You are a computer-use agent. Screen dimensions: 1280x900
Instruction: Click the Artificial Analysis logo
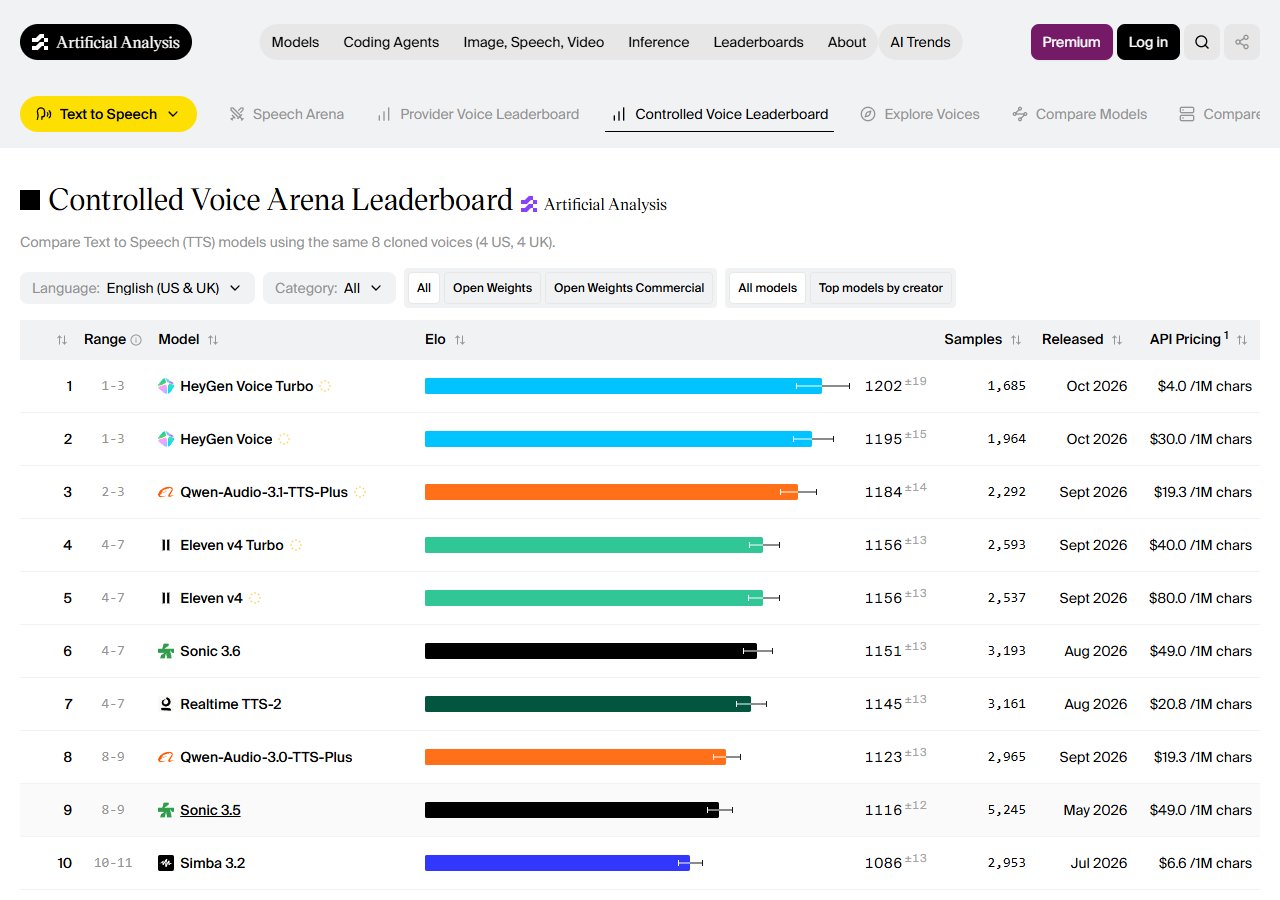click(106, 42)
